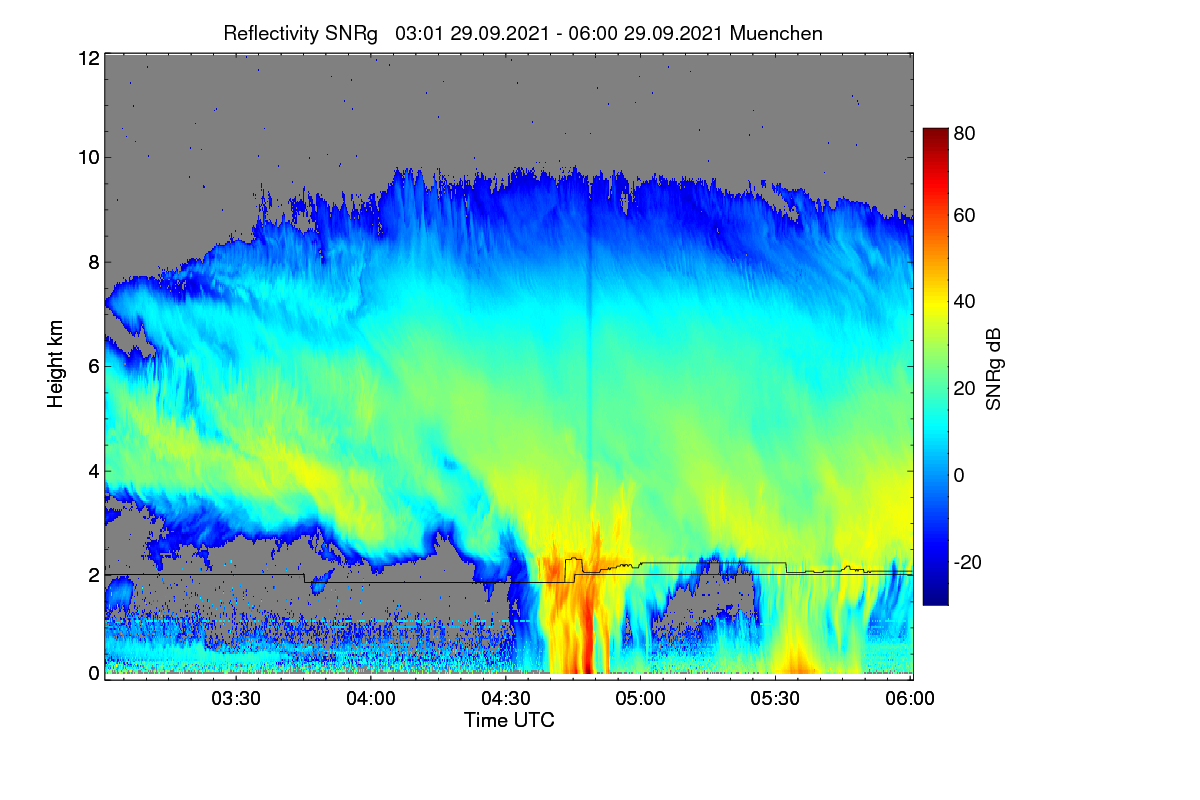This screenshot has height=800, width=1200.
Task: Click the SNRg colorbar gradient
Action: [x=935, y=366]
